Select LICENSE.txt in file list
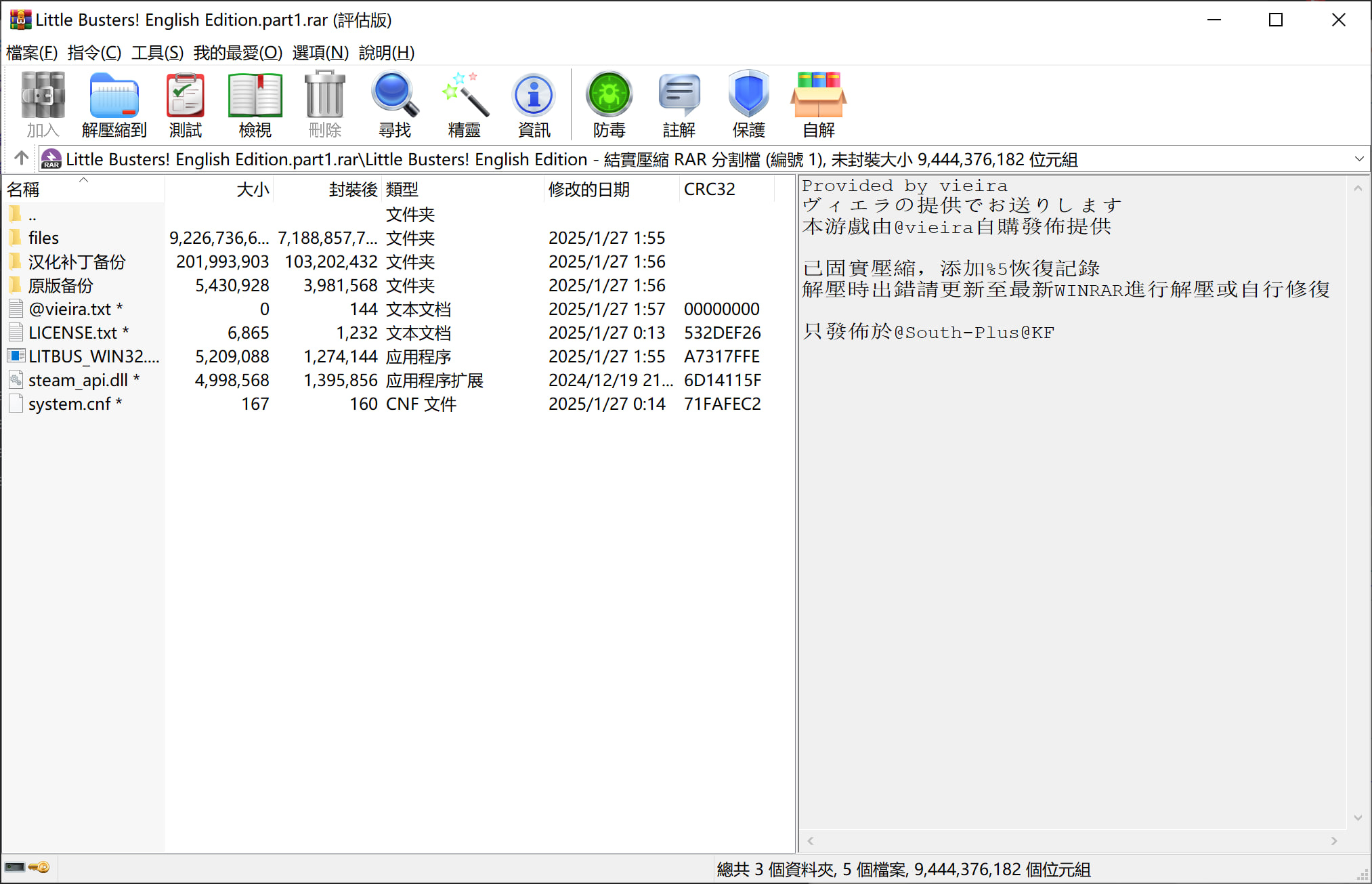1372x884 pixels. click(x=72, y=333)
